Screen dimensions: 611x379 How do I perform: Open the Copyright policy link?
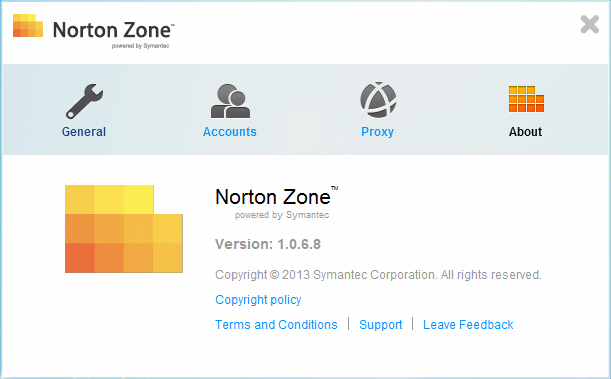pos(258,300)
